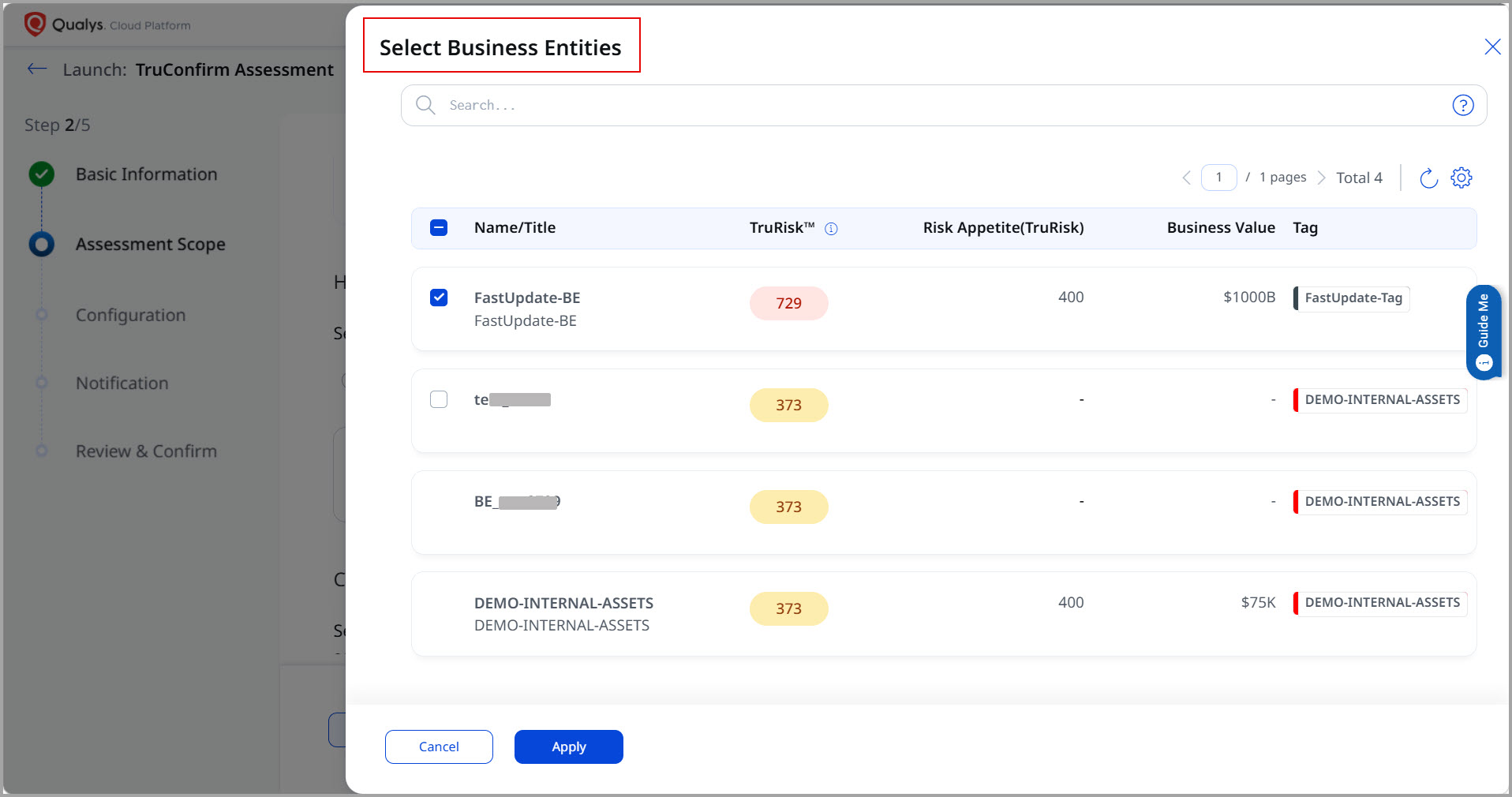1512x797 pixels.
Task: Open Review & Confirm step
Action: coord(146,451)
